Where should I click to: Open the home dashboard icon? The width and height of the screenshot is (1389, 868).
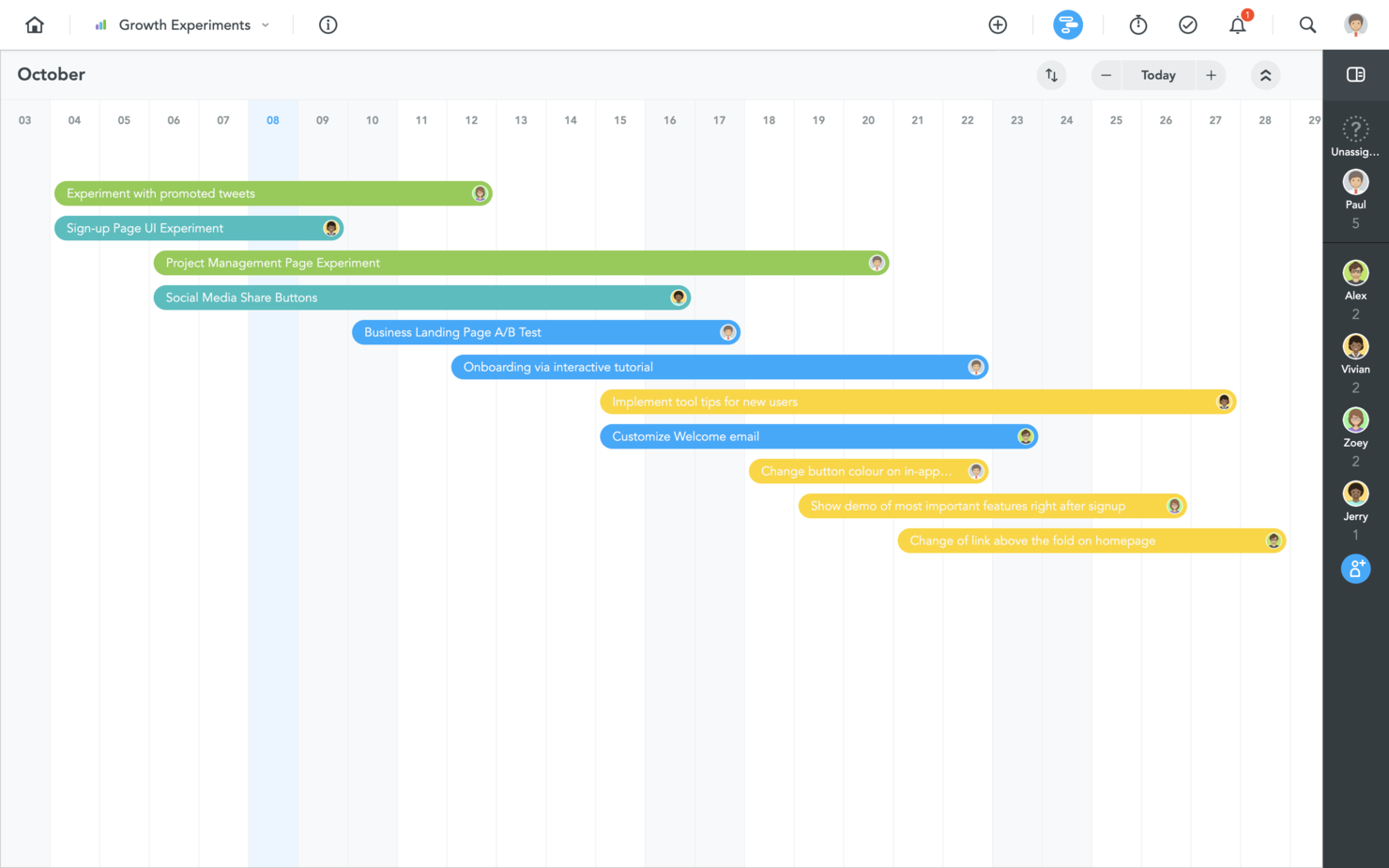click(x=34, y=24)
